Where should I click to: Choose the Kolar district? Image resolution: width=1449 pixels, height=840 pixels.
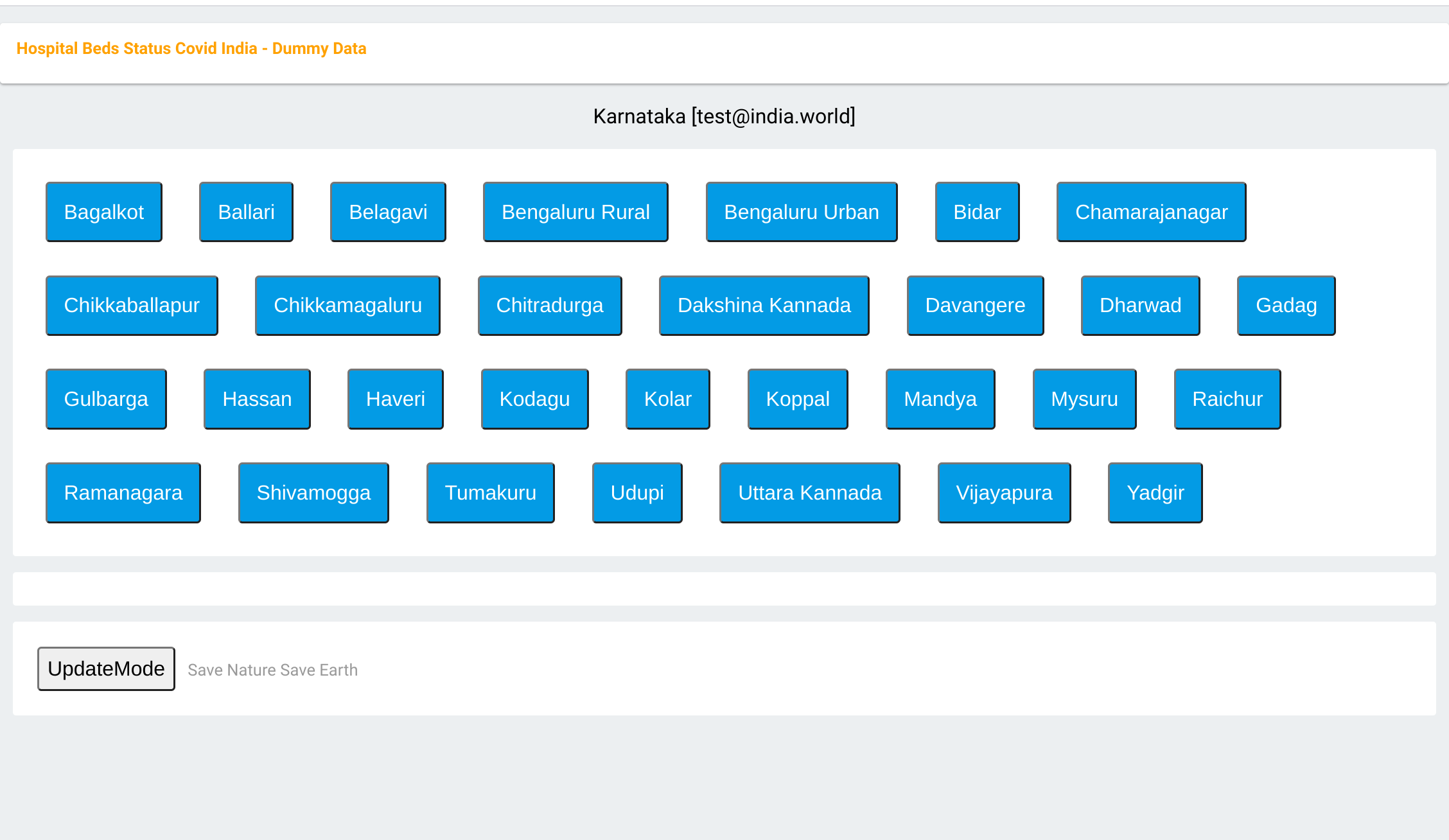(x=667, y=399)
